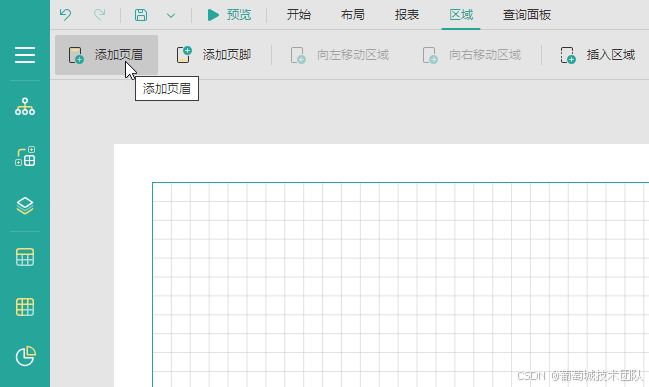Screen dimensions: 649x387
Task: Select the 区域 tab
Action: coord(461,15)
